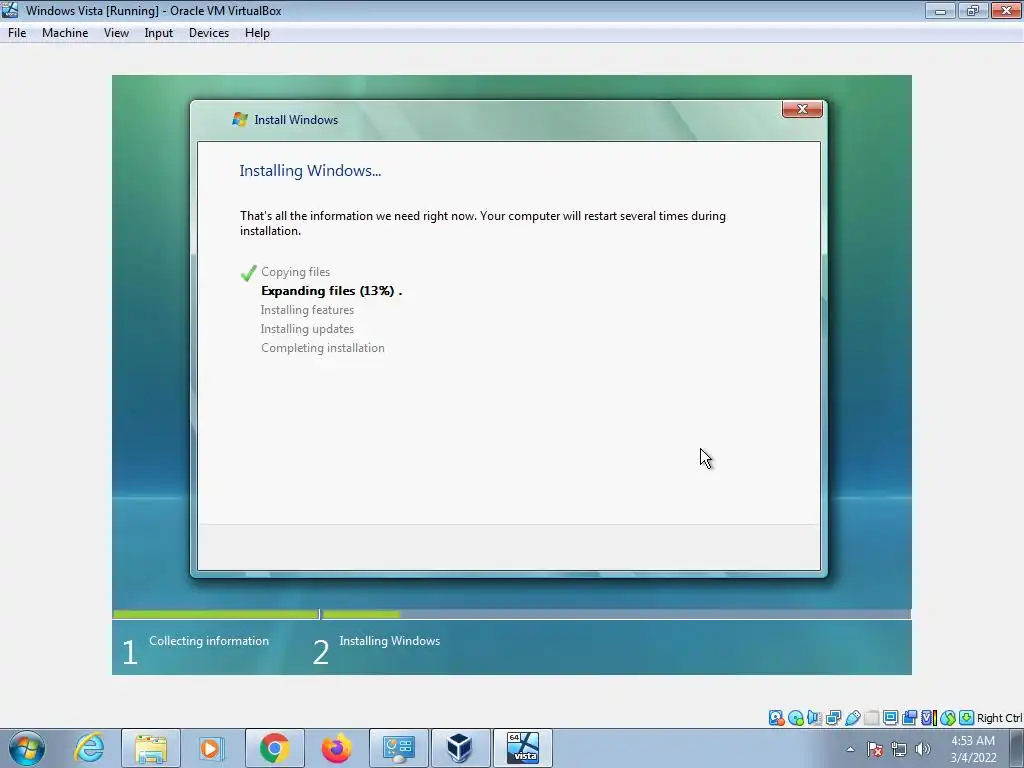Click the Installing Windows progress bar
Screen dimensions: 1024x768
click(616, 615)
